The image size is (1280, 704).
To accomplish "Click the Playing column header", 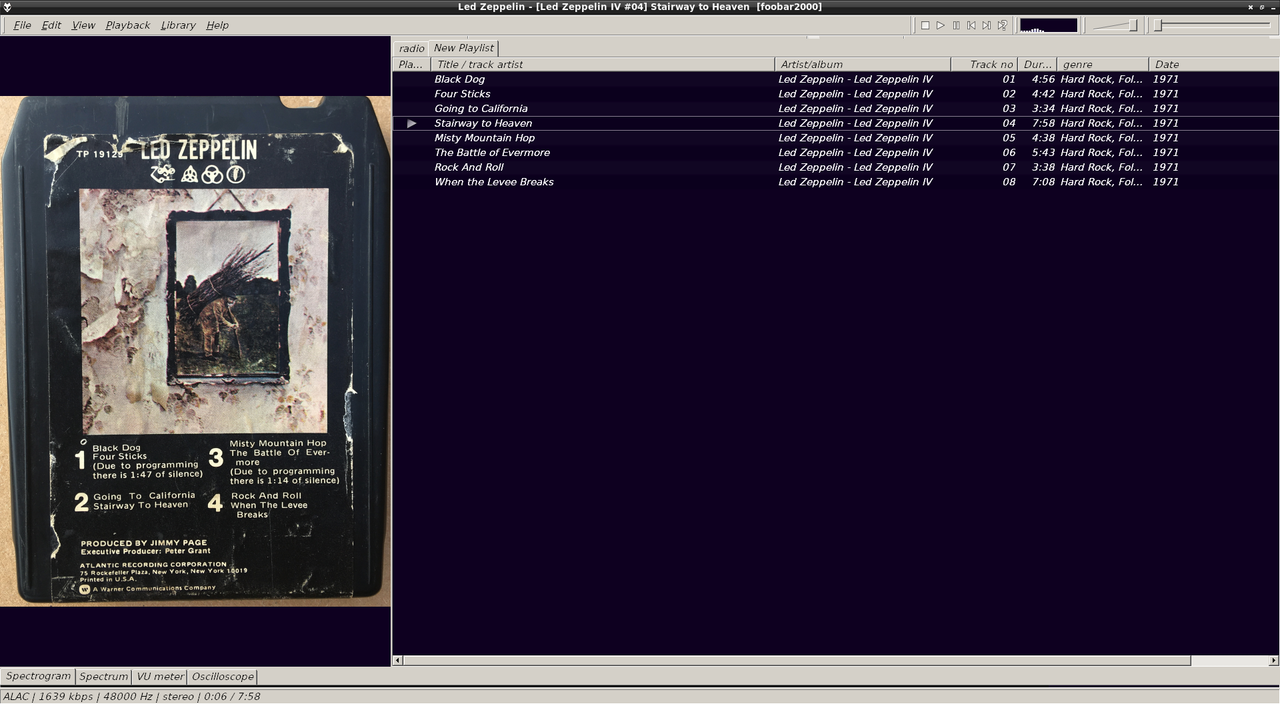I will tap(411, 64).
